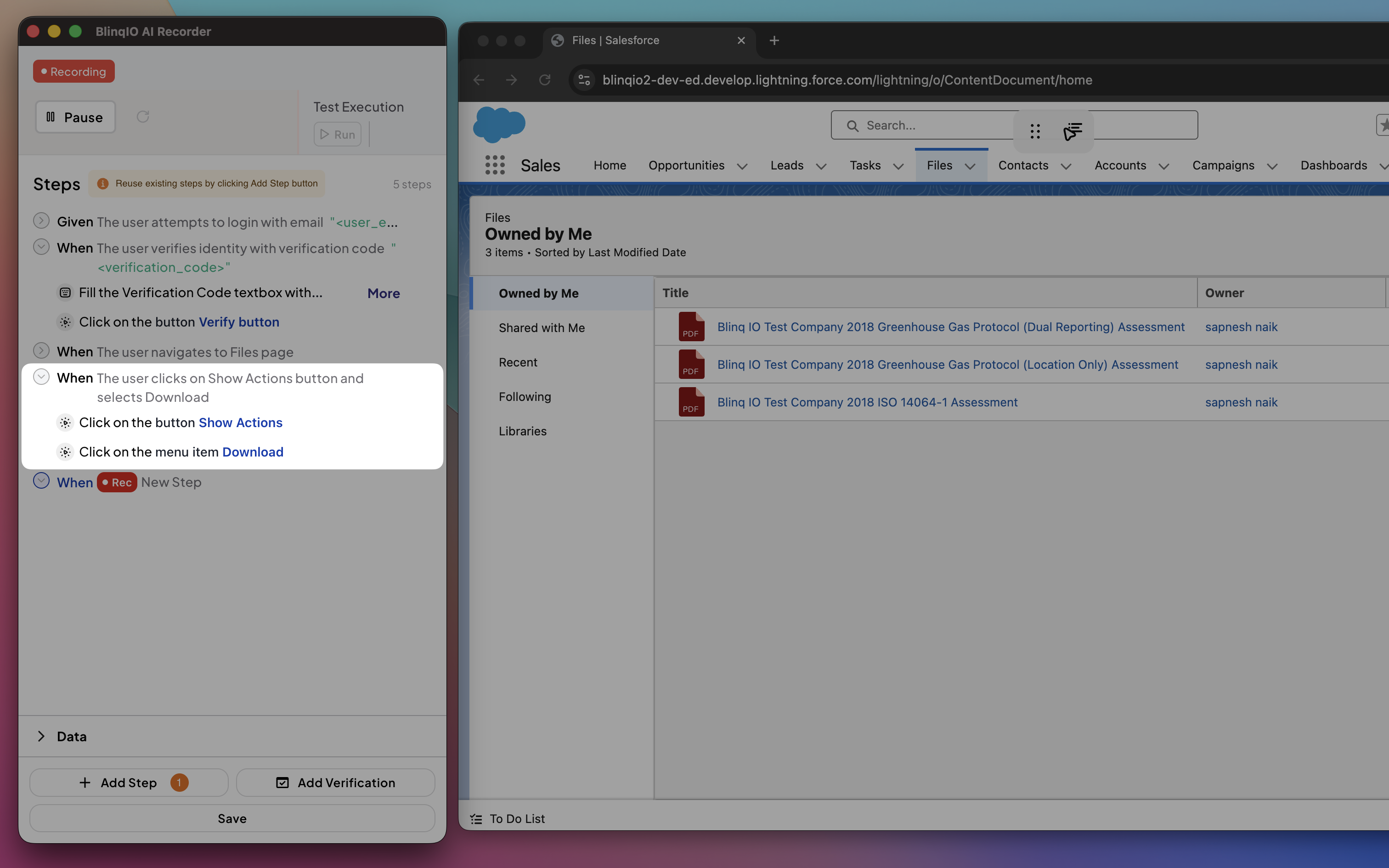Click the site settings icon in address bar
This screenshot has height=868, width=1389.
tap(584, 80)
